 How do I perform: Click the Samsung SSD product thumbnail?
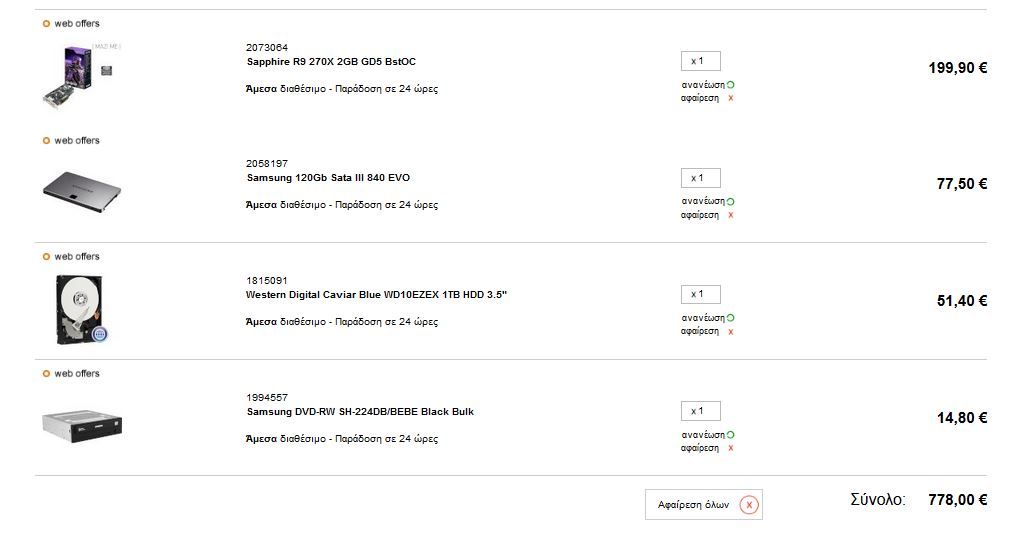(x=82, y=192)
